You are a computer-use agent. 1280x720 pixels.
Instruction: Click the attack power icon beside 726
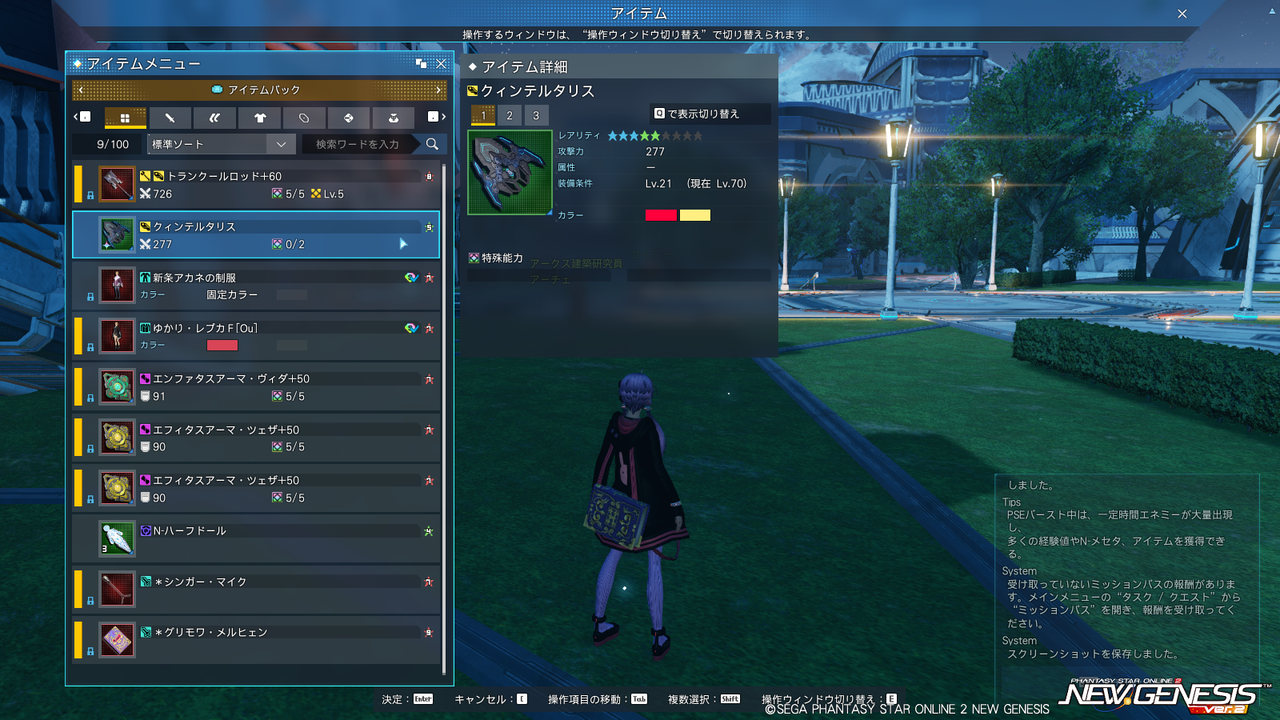click(x=146, y=193)
